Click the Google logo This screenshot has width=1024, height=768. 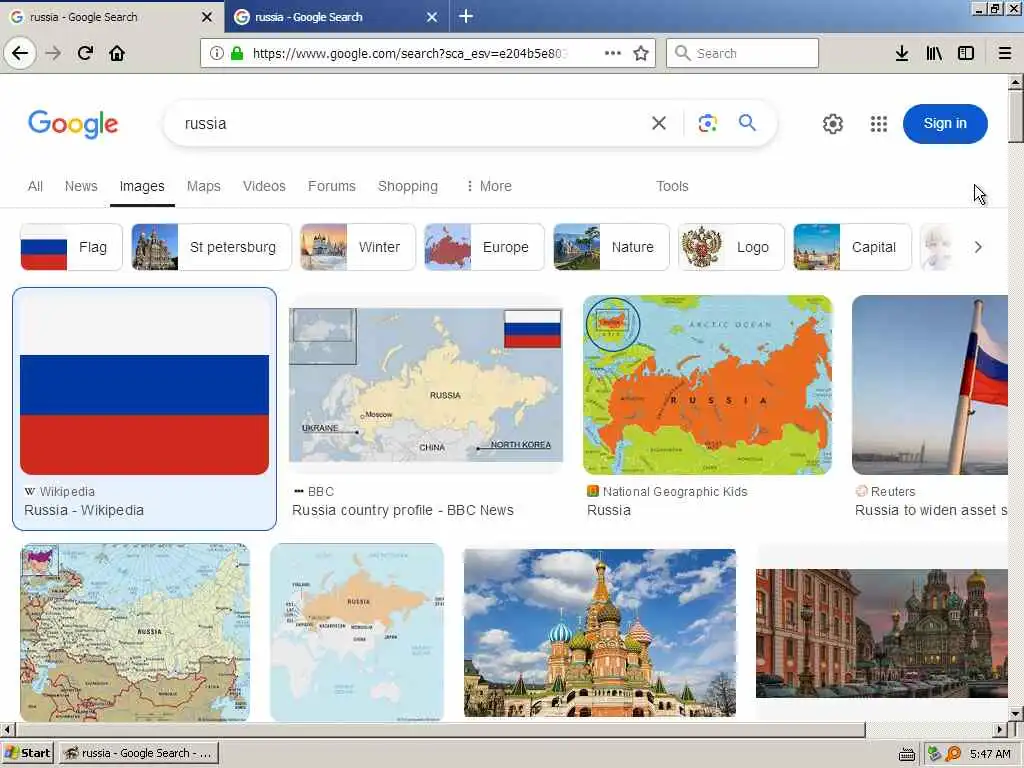[x=73, y=123]
